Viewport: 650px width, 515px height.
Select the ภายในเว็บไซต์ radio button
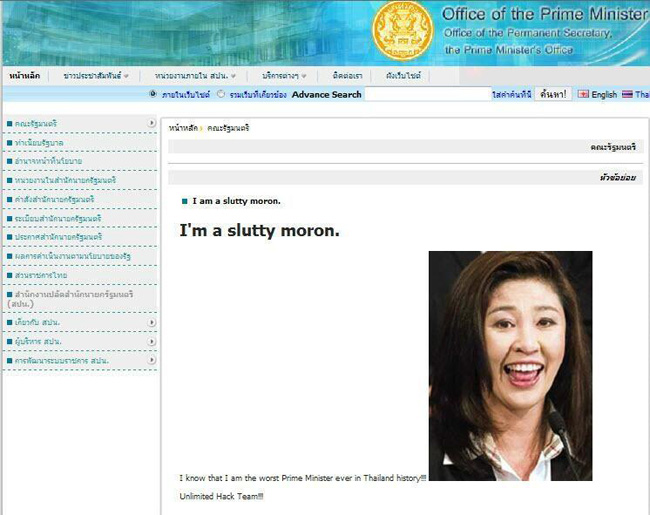pos(153,94)
